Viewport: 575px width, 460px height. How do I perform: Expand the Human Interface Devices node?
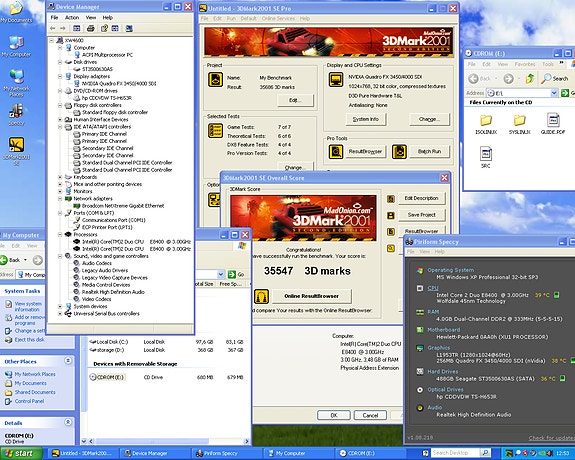[x=60, y=120]
